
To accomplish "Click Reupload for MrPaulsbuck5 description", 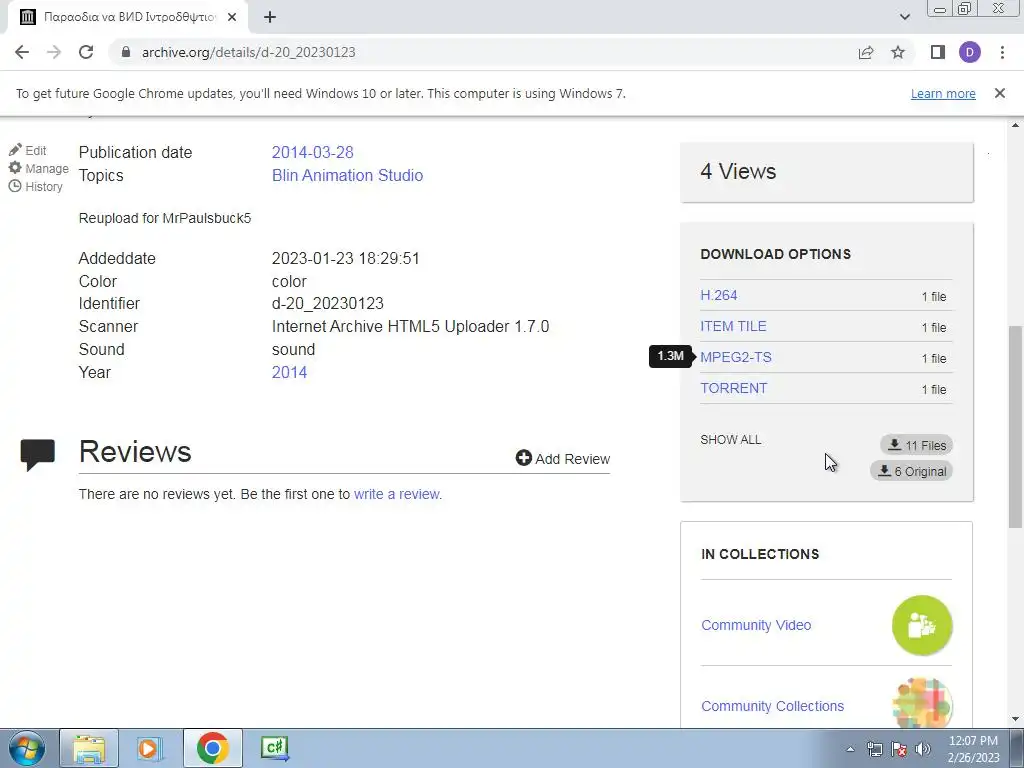I will (x=165, y=218).
